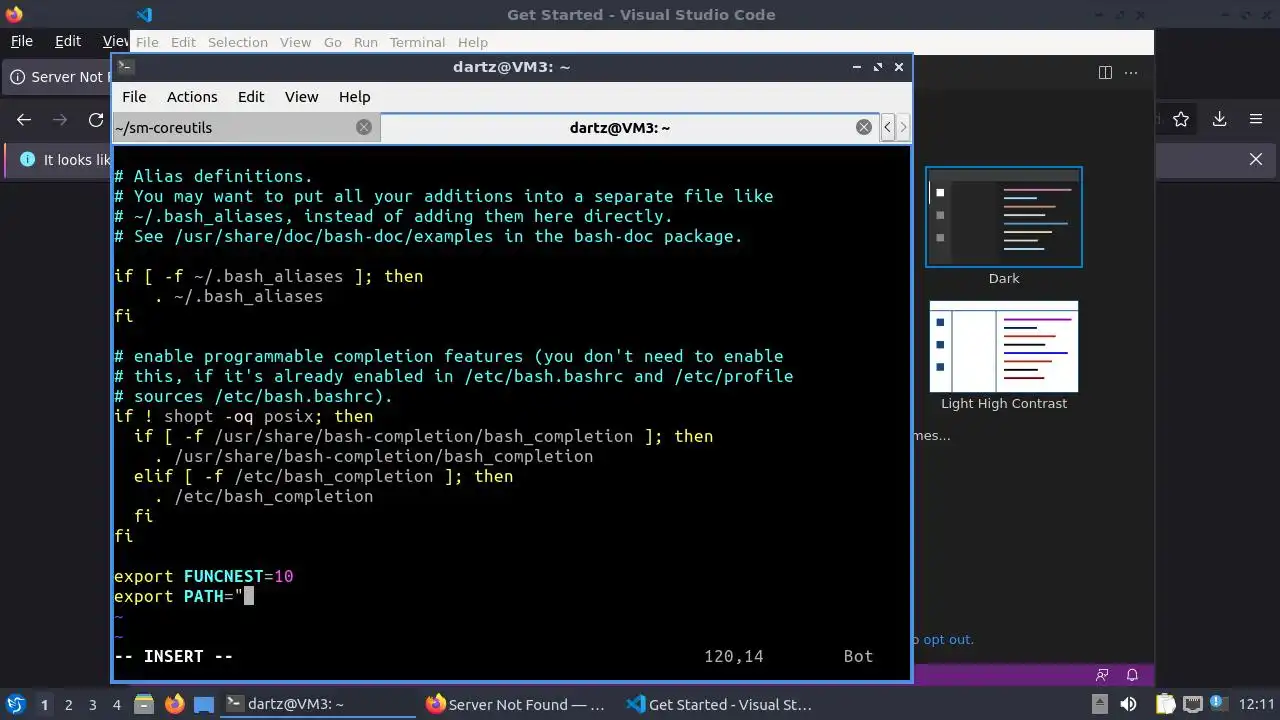The height and width of the screenshot is (720, 1280).
Task: Go forward in Firefox
Action: click(60, 120)
